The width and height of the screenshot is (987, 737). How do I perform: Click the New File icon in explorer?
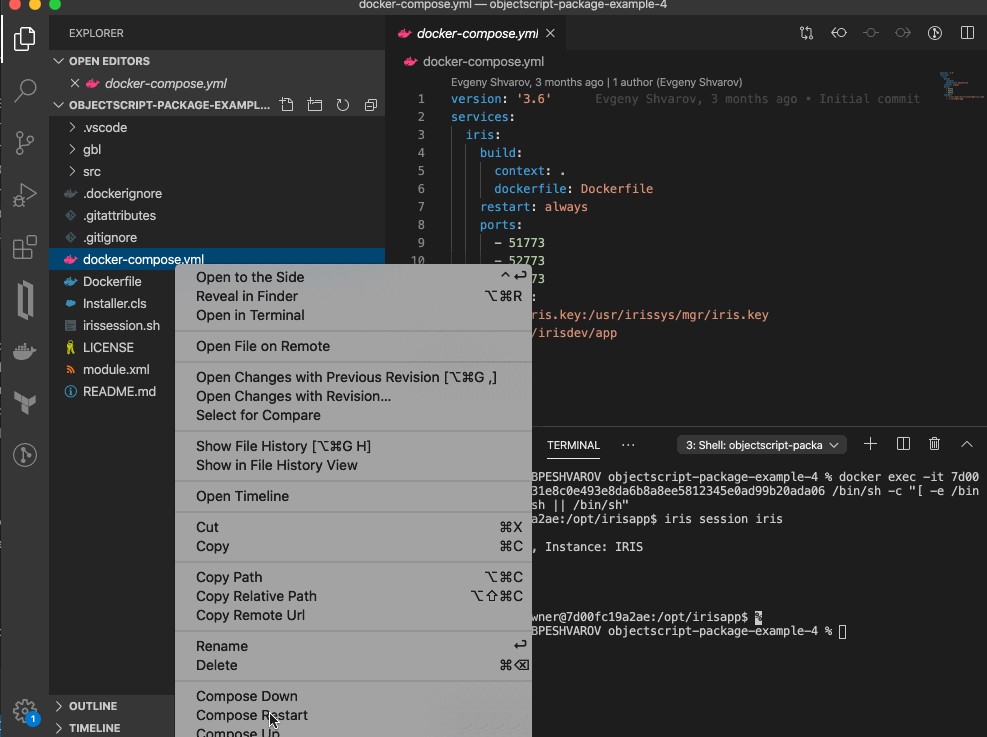(x=287, y=105)
